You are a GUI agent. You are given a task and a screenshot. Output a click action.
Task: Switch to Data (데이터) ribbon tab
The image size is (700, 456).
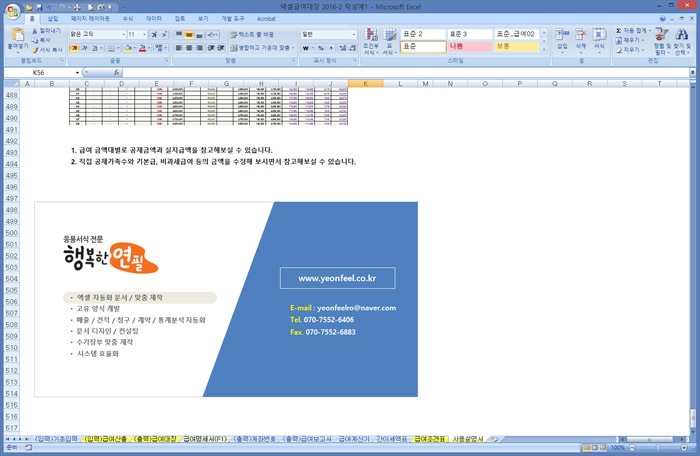point(154,19)
